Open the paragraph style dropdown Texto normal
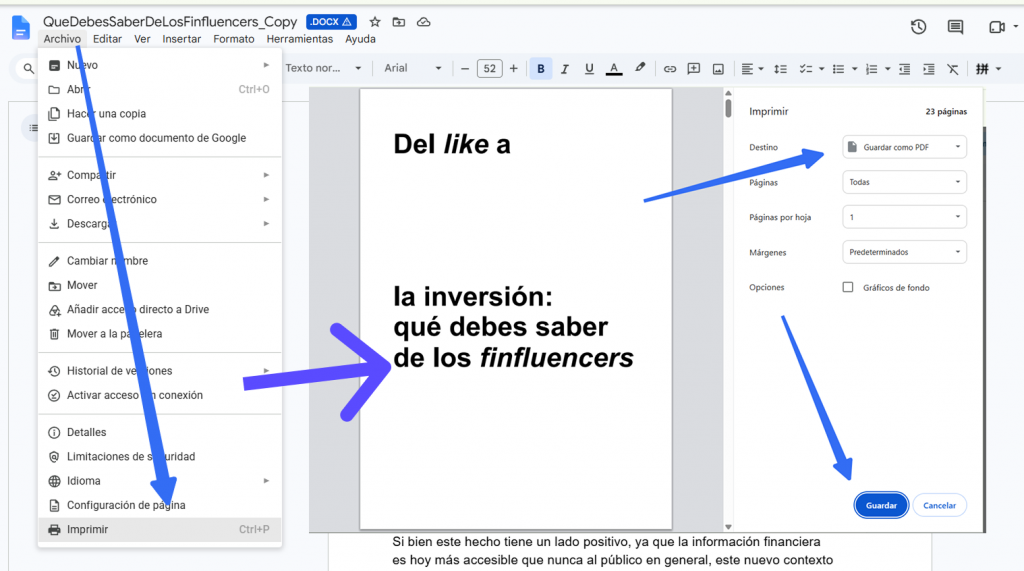 click(323, 68)
